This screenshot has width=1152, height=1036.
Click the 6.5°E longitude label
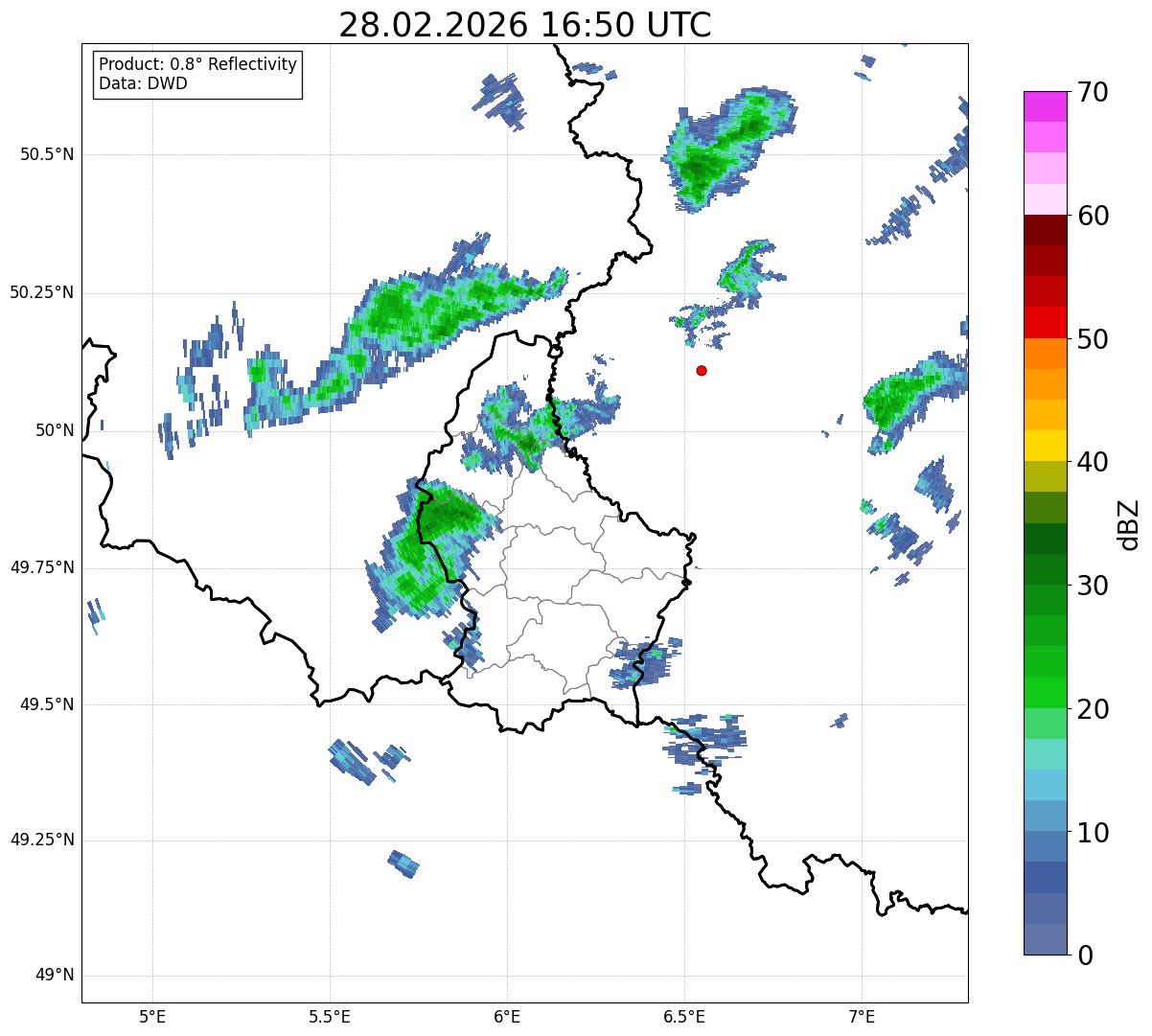684,1016
